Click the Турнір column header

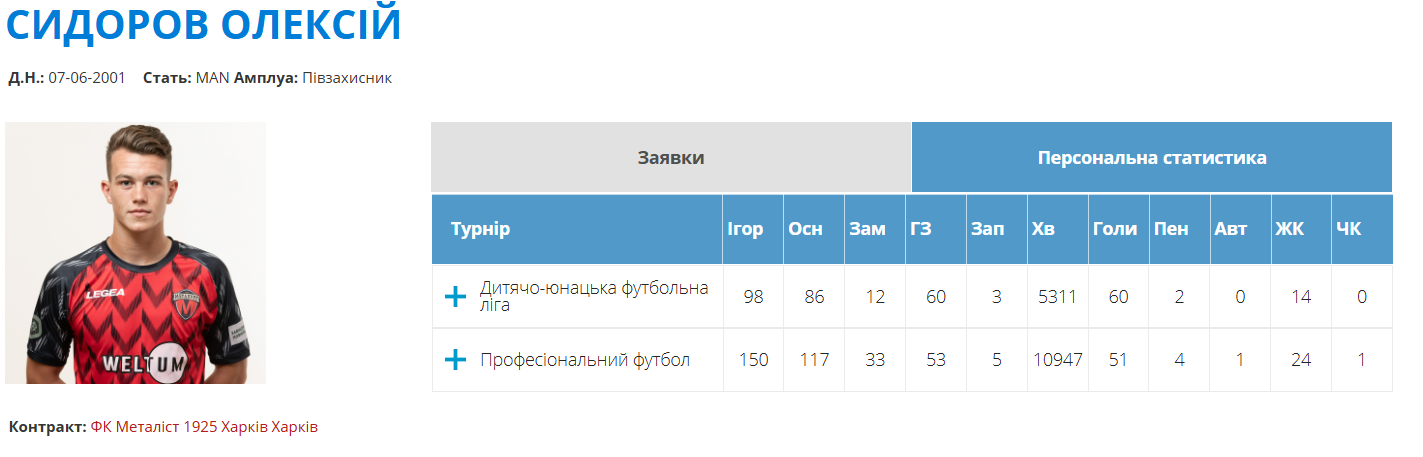pyautogui.click(x=480, y=229)
